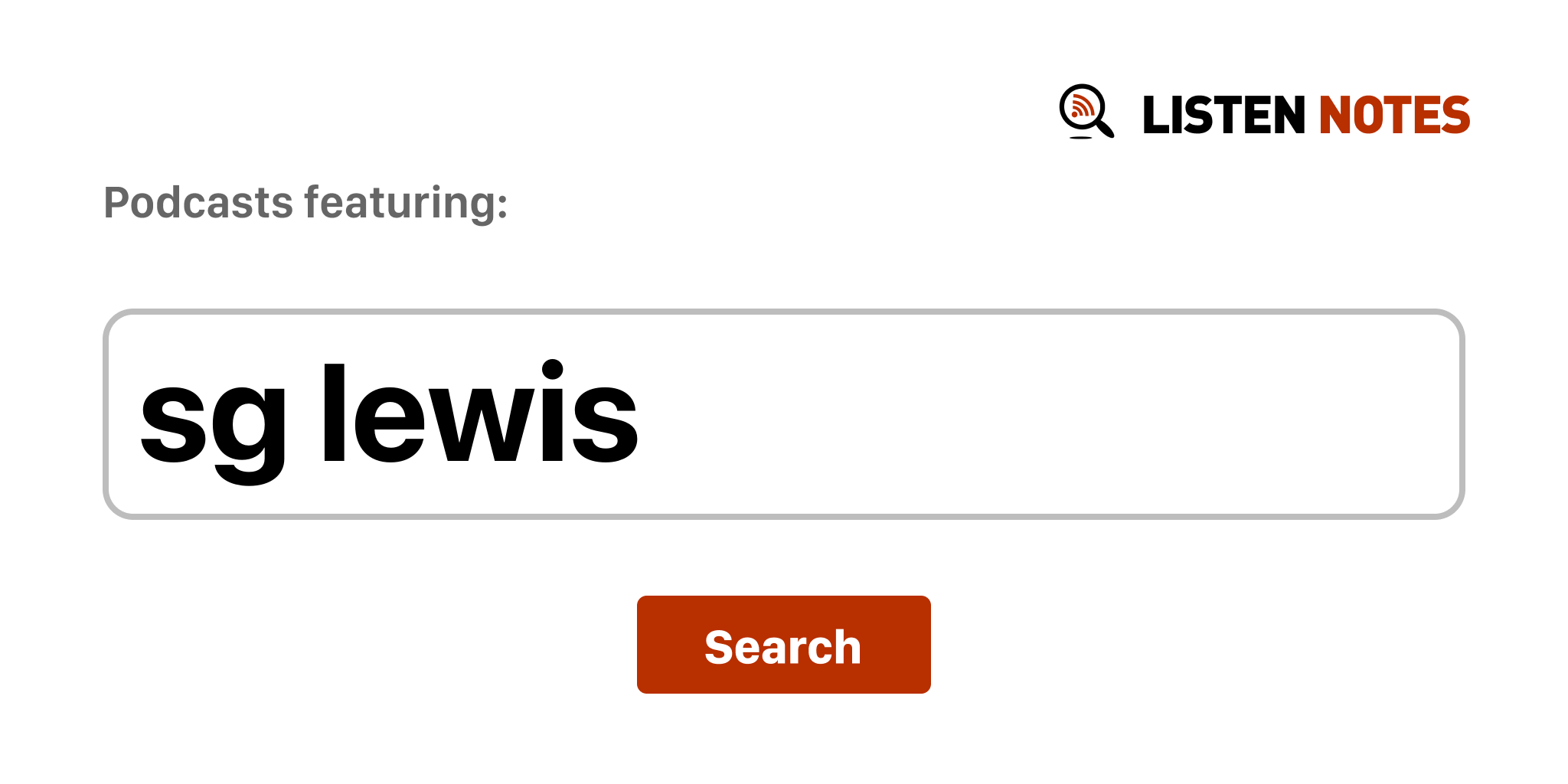This screenshot has height=784, width=1568.
Task: Click the Listen Notes magnifier logo icon
Action: [1086, 112]
